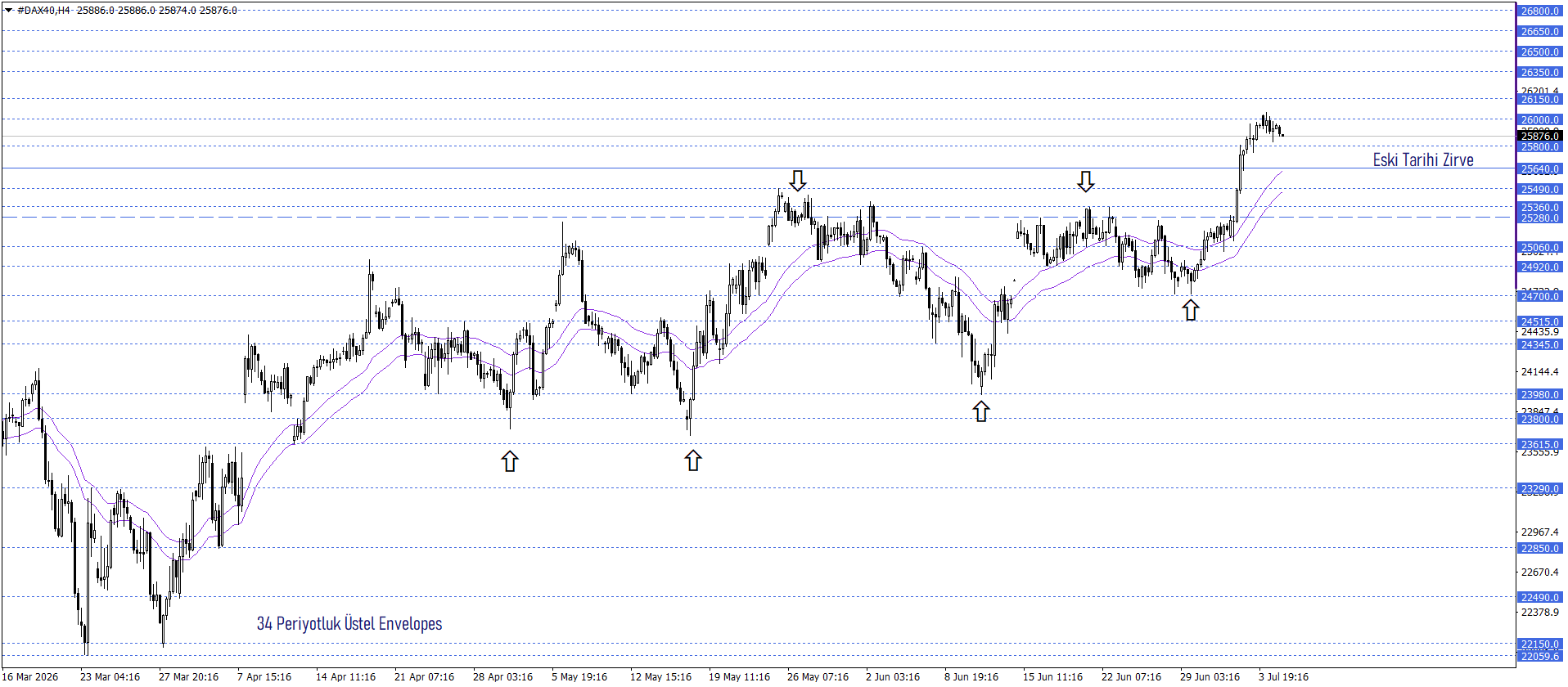Click the '28 Apr 03:16' time axis label
The image size is (1568, 687).
point(502,676)
